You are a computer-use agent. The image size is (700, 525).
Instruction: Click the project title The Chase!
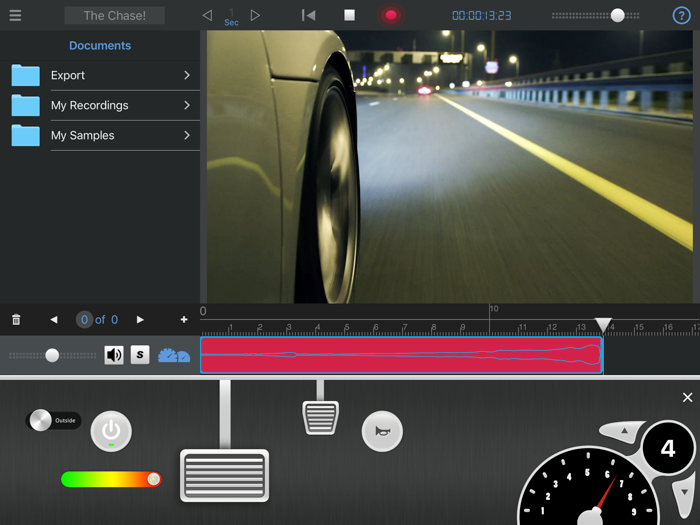coord(115,16)
